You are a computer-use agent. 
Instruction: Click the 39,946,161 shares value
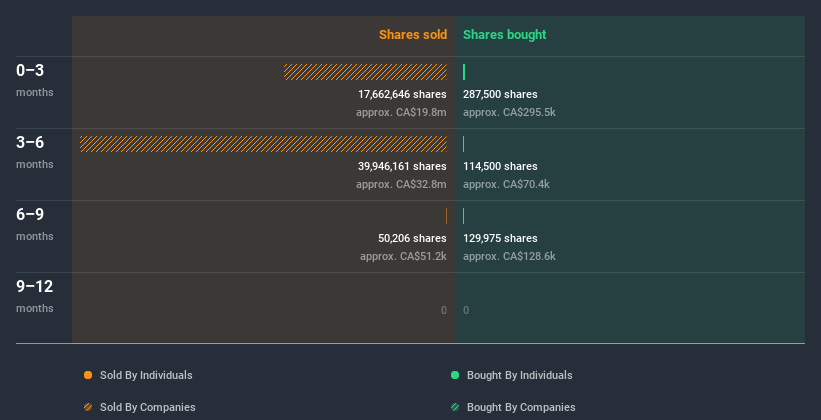click(402, 167)
